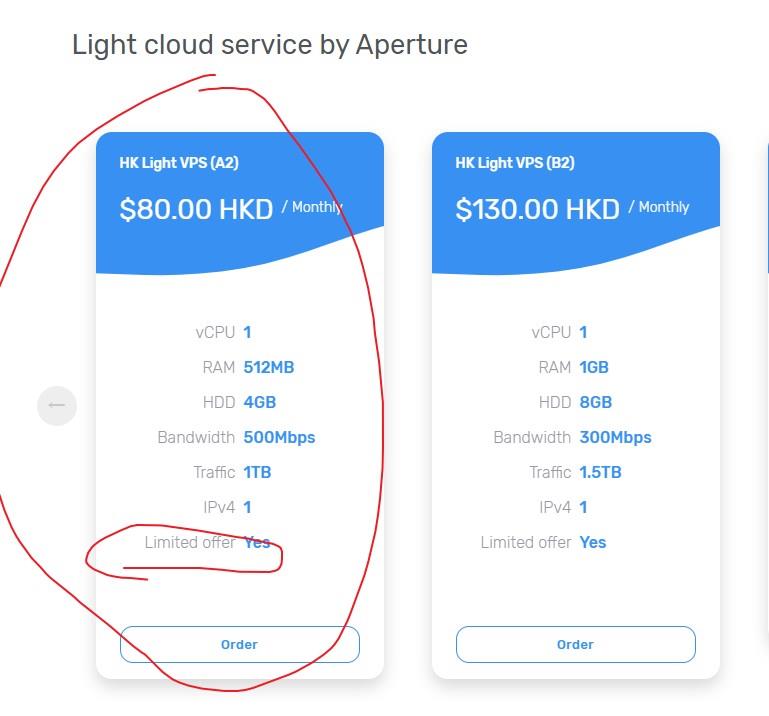Click the Limited offer Yes value in B2 card

click(x=593, y=542)
